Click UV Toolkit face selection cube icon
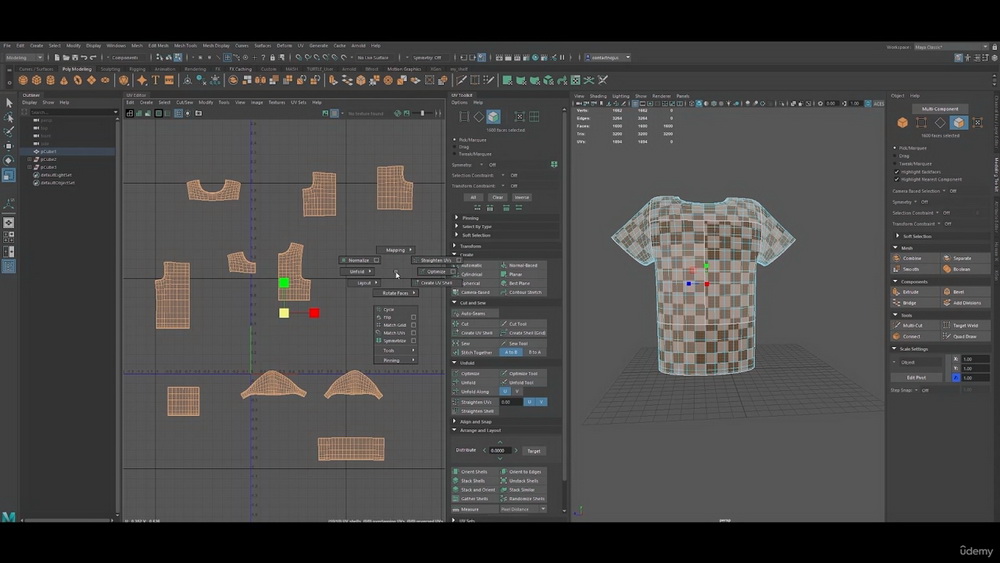Image resolution: width=1000 pixels, height=563 pixels. tap(493, 117)
